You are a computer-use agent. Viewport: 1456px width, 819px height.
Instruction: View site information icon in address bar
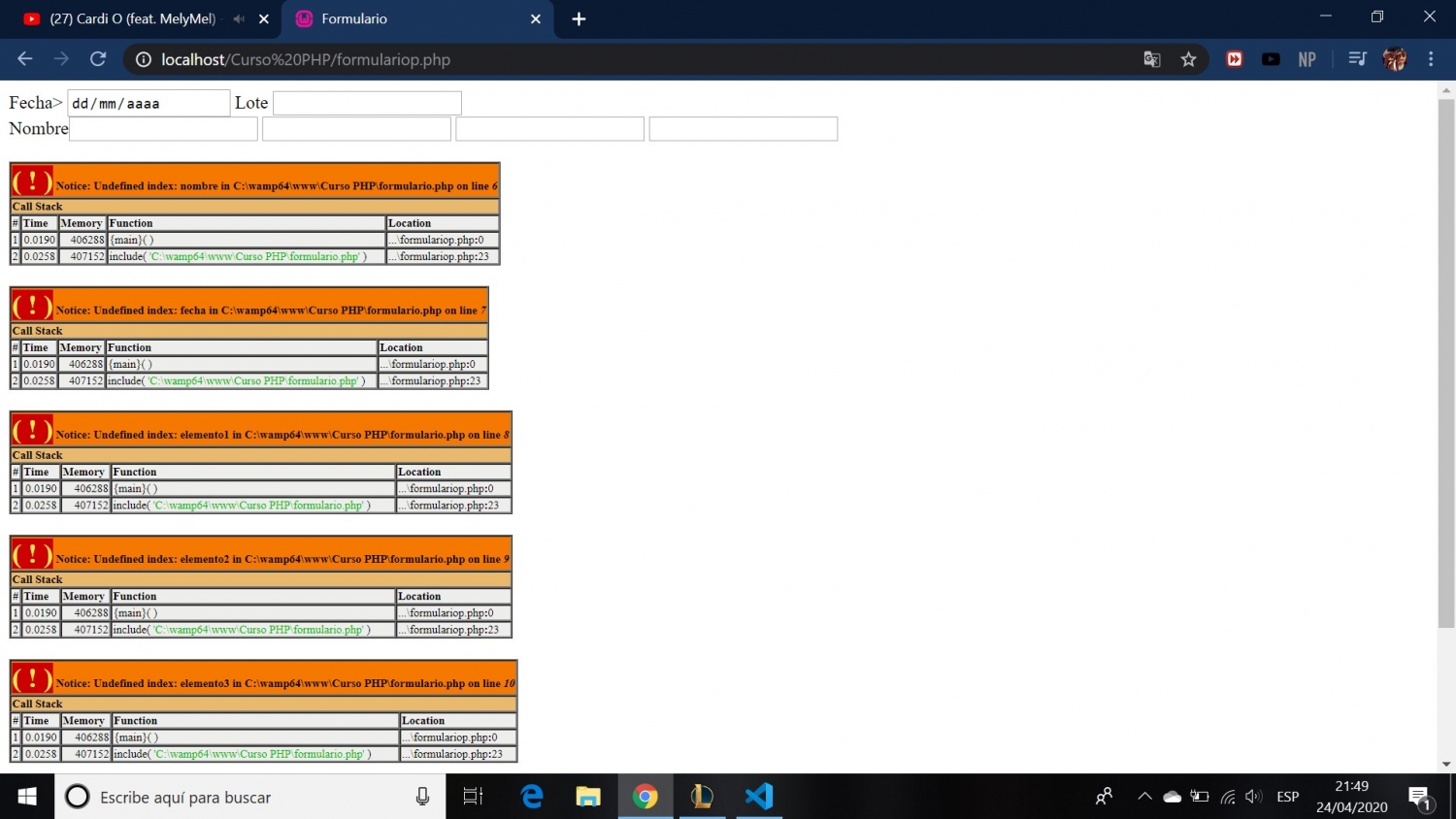[x=143, y=59]
